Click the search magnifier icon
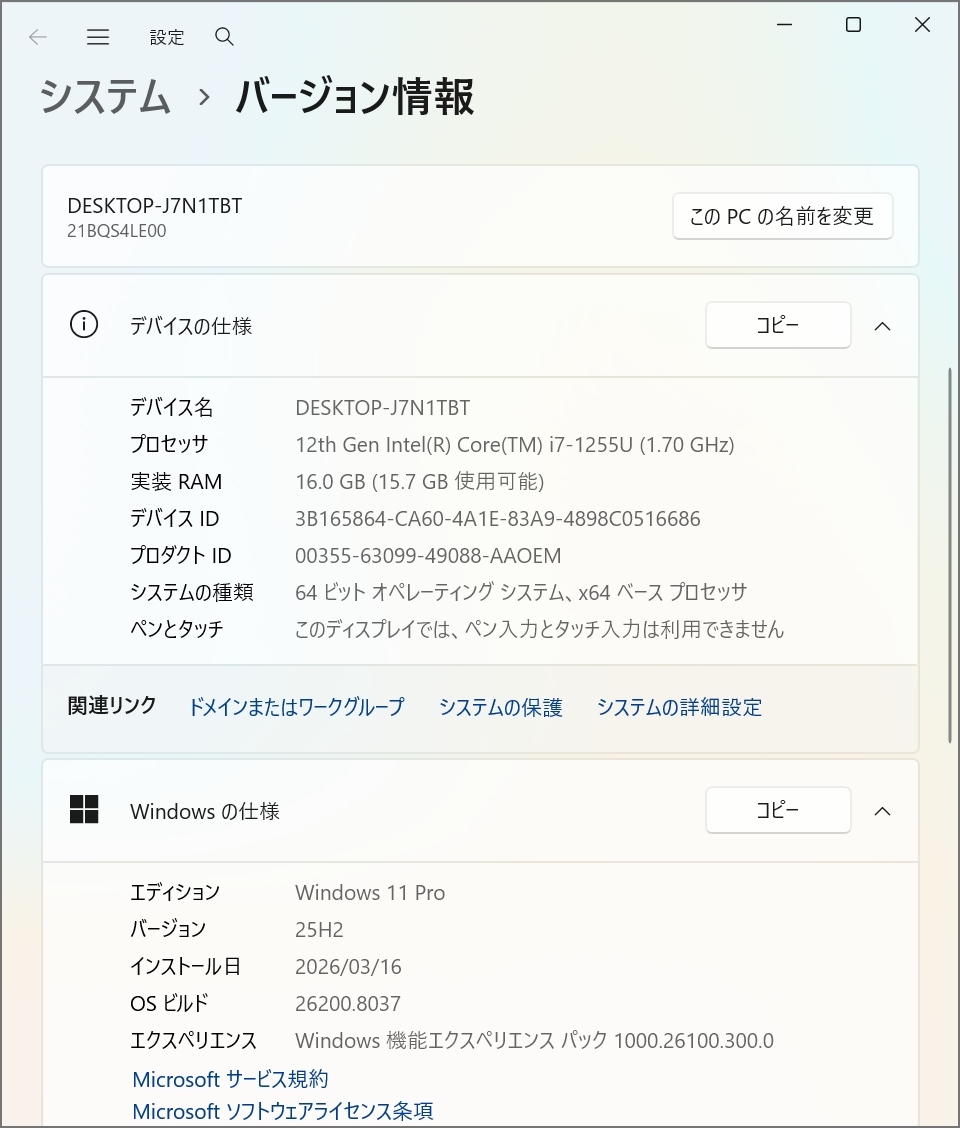This screenshot has width=960, height=1128. tap(224, 37)
